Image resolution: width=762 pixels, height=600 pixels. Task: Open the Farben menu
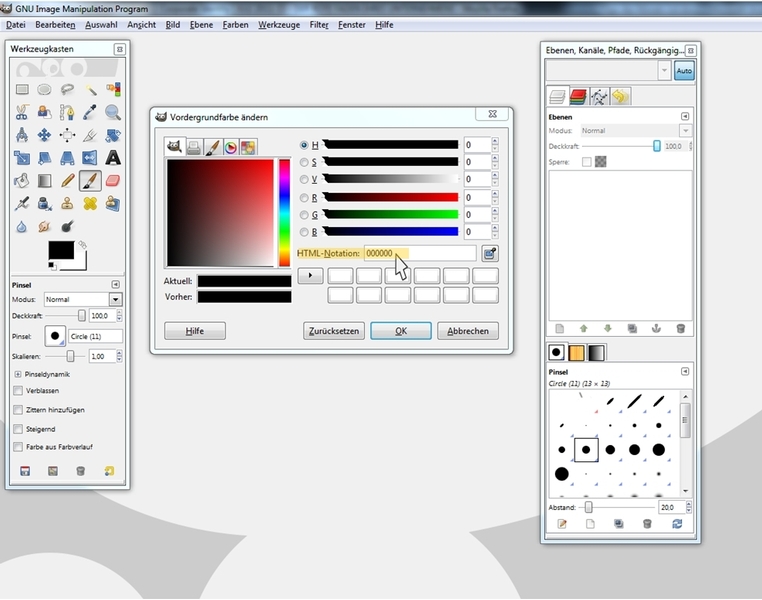click(235, 25)
